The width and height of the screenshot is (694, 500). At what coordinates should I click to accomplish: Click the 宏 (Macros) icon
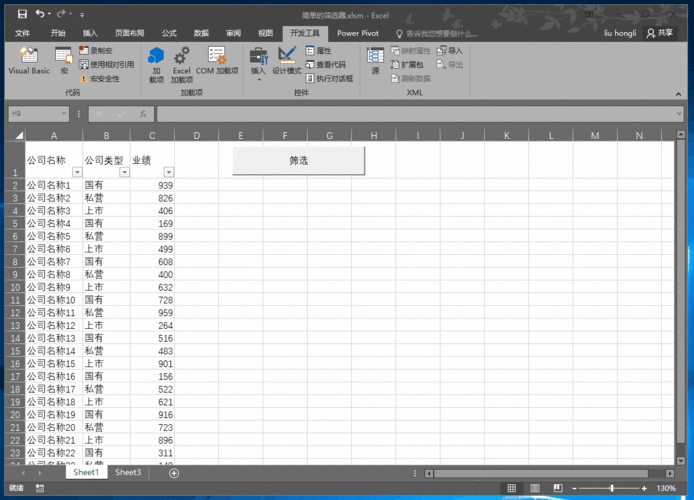(64, 62)
